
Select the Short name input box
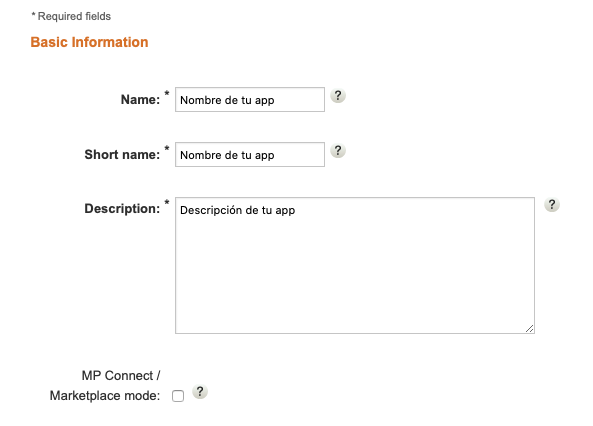(x=250, y=154)
